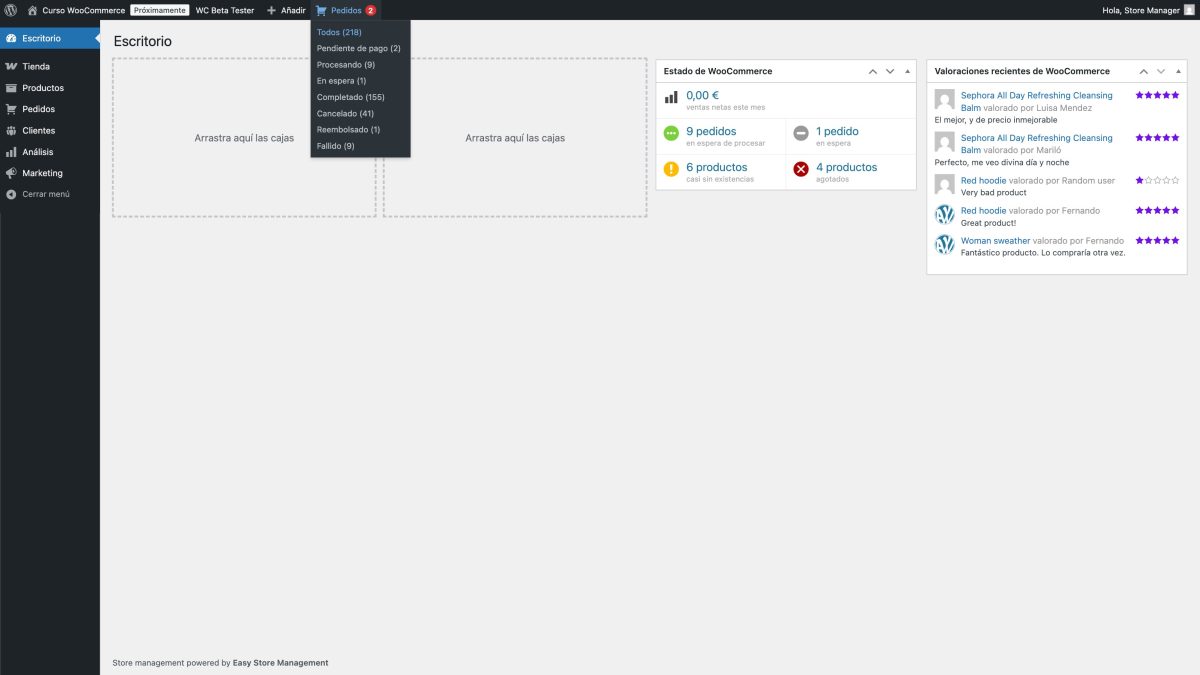Move Valoraciones recientes widget up
The height and width of the screenshot is (675, 1200).
(1143, 71)
